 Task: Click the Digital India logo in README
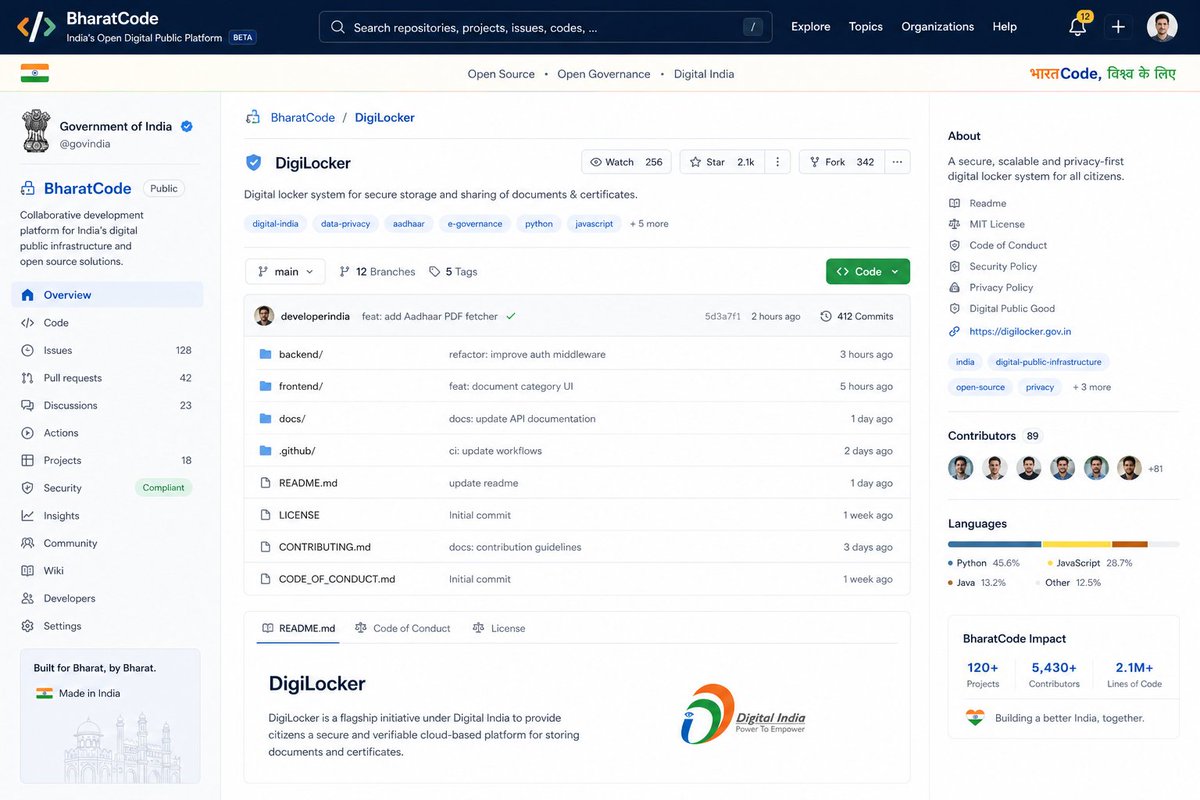coord(742,714)
